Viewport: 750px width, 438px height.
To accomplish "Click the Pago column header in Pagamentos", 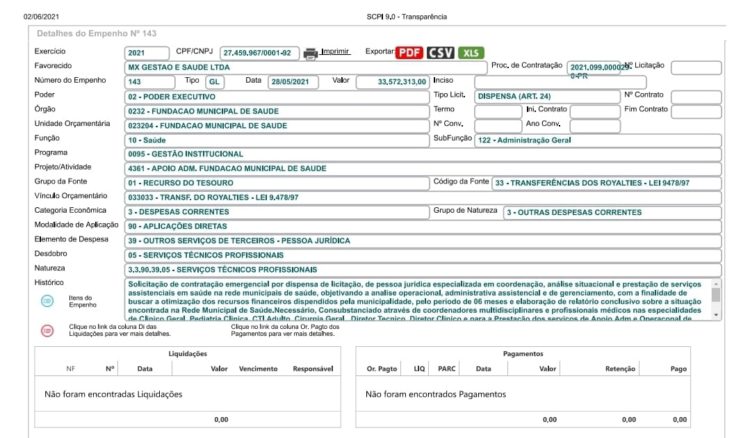I will click(678, 369).
